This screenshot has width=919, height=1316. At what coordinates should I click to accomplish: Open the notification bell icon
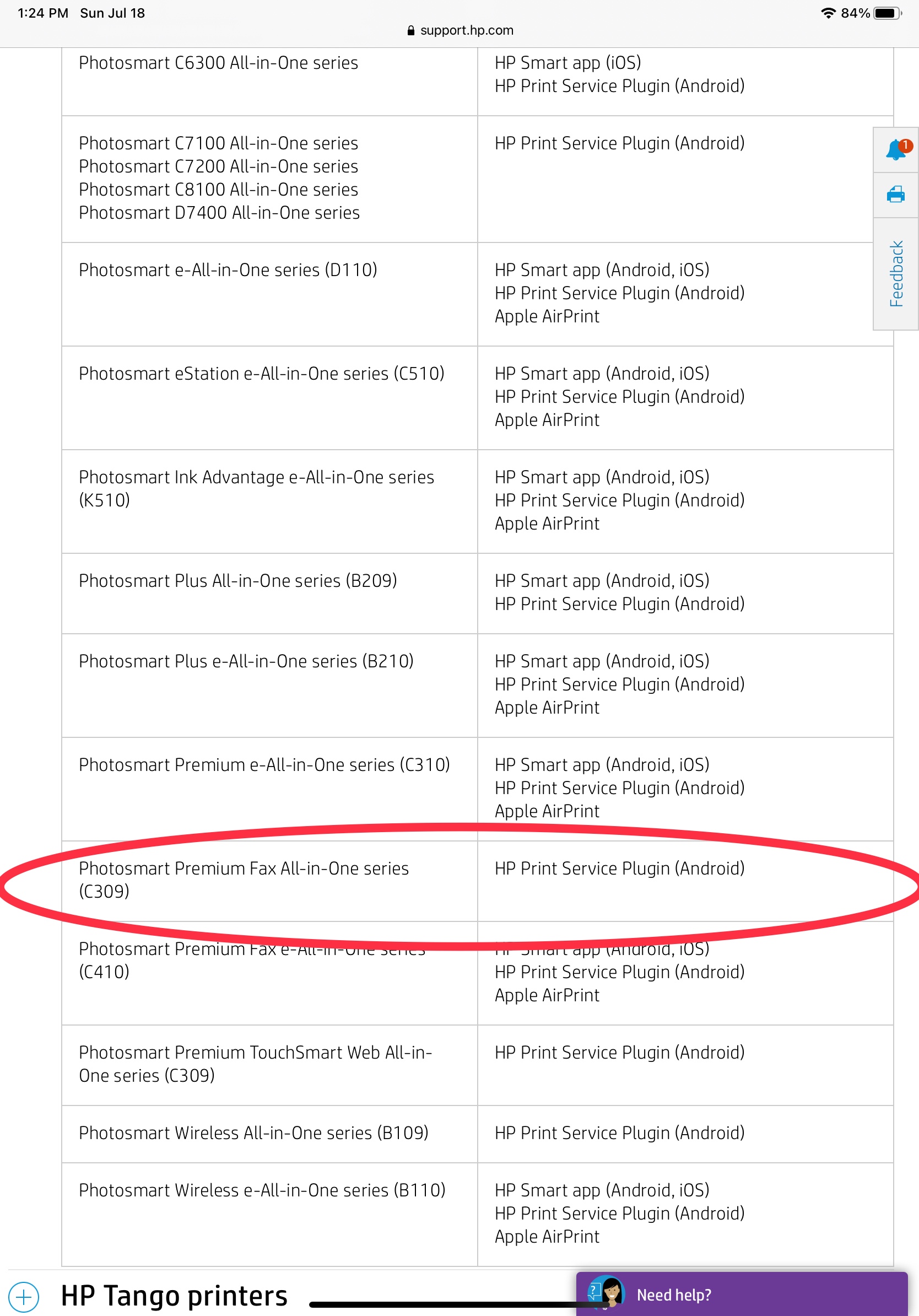[896, 149]
